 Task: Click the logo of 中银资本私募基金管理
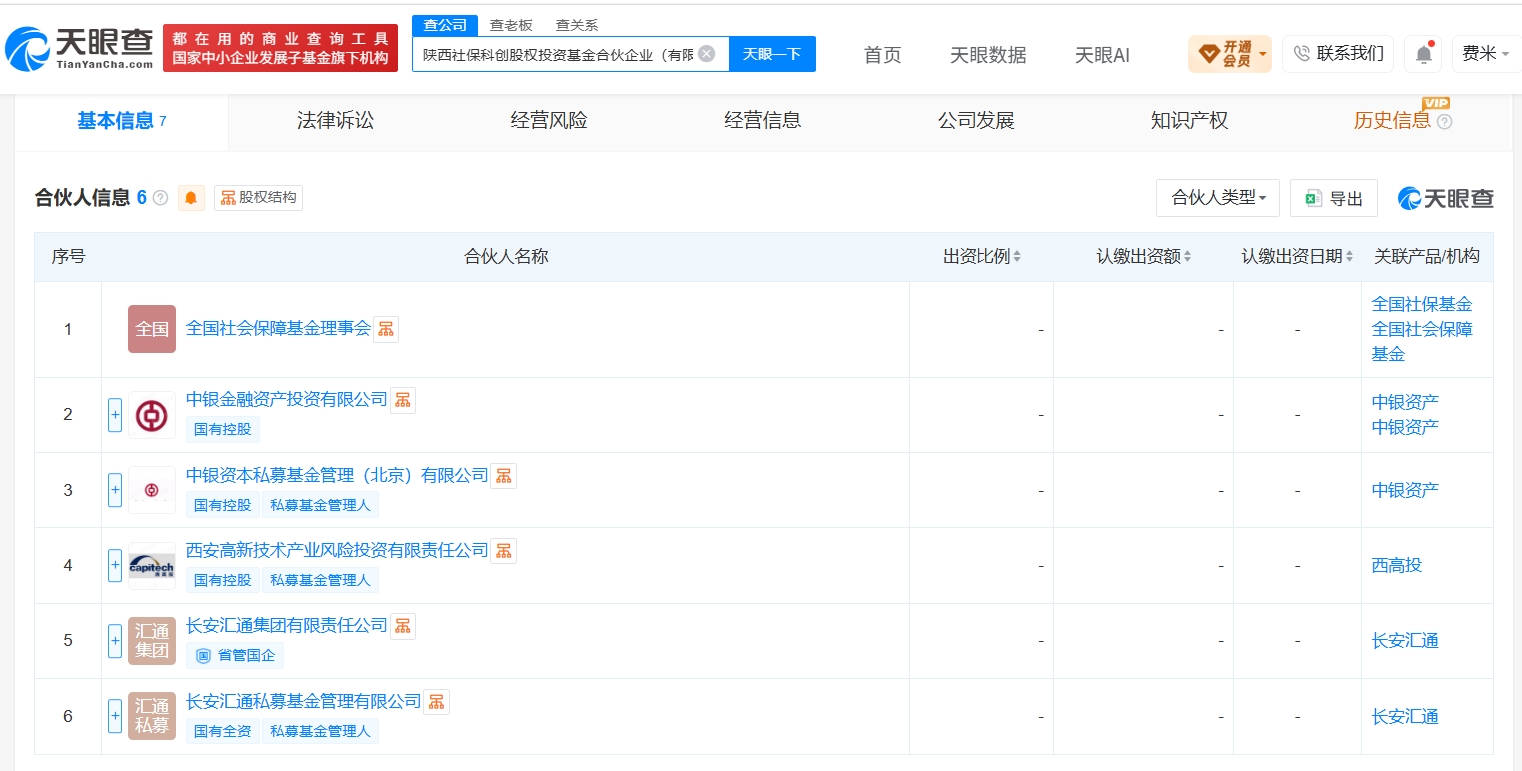coord(152,490)
